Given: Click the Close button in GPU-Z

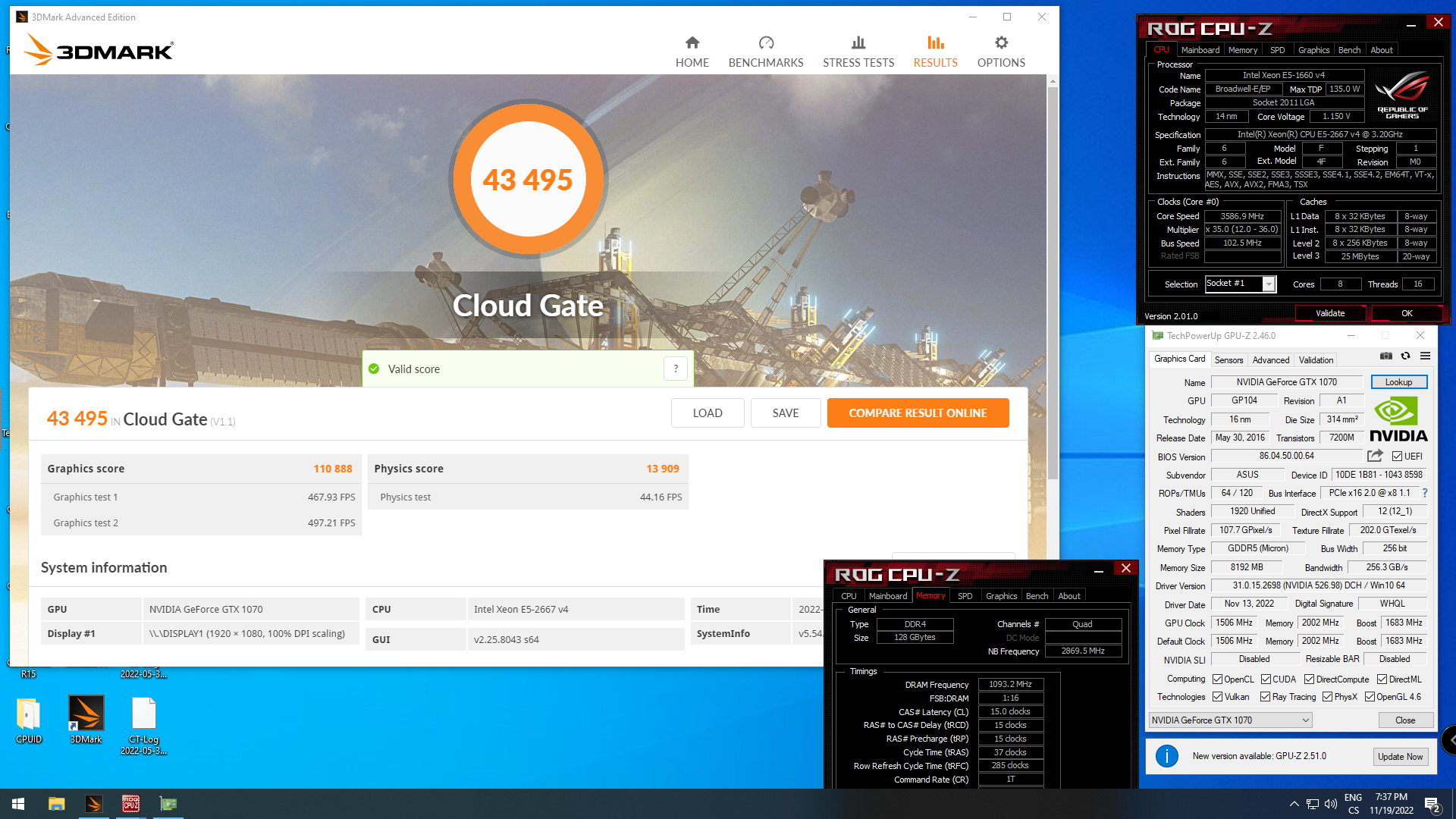Looking at the screenshot, I should pos(1405,720).
